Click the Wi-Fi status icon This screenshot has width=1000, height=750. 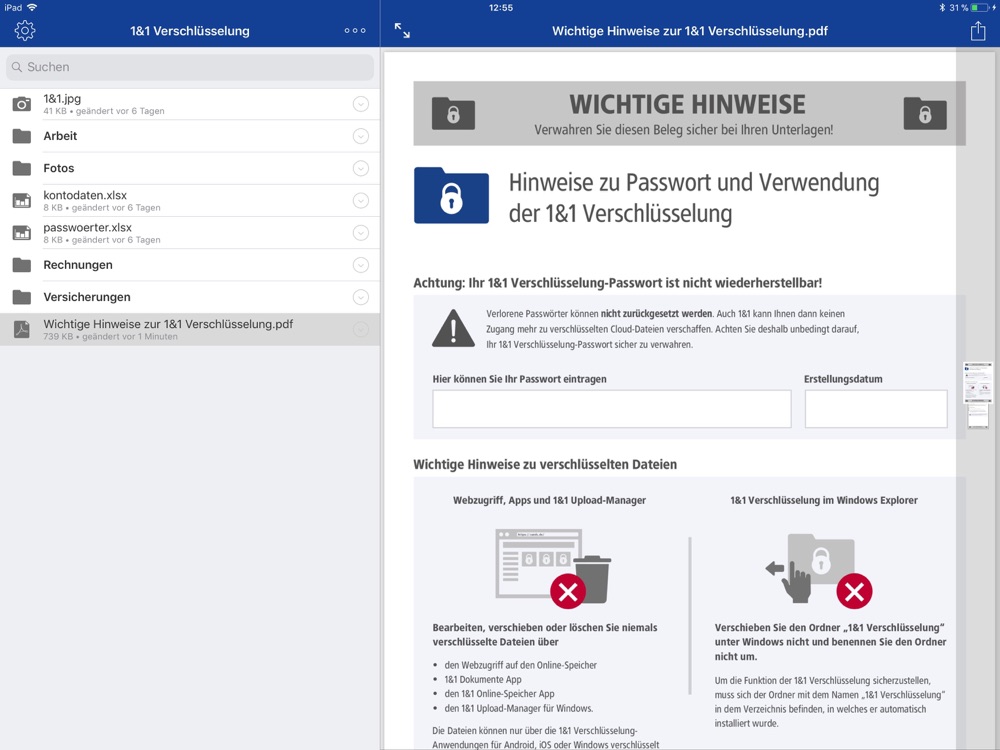pyautogui.click(x=32, y=8)
